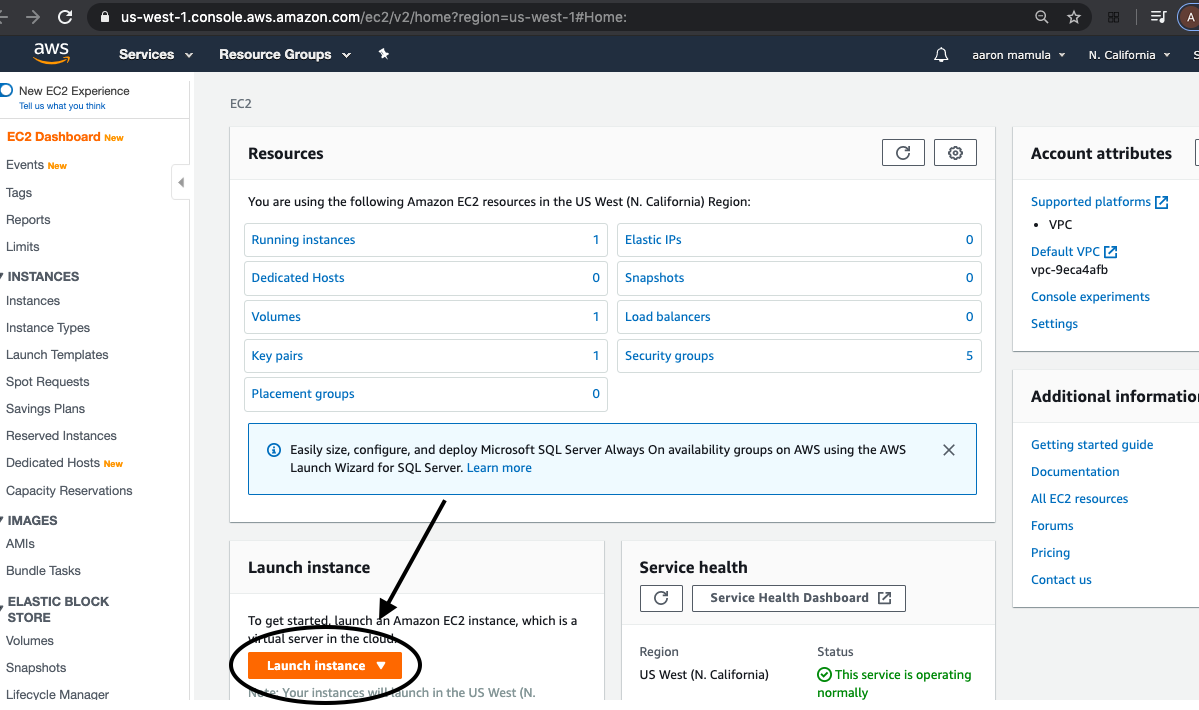Open Spot Requests in sidebar
Screen dimensions: 1199x710
point(47,381)
